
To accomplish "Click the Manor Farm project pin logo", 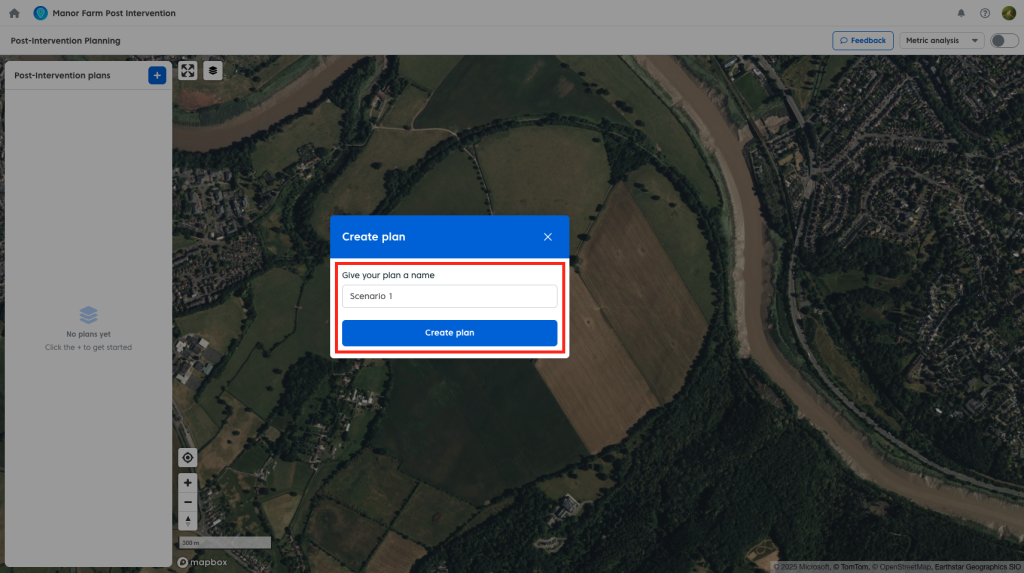I will [41, 13].
